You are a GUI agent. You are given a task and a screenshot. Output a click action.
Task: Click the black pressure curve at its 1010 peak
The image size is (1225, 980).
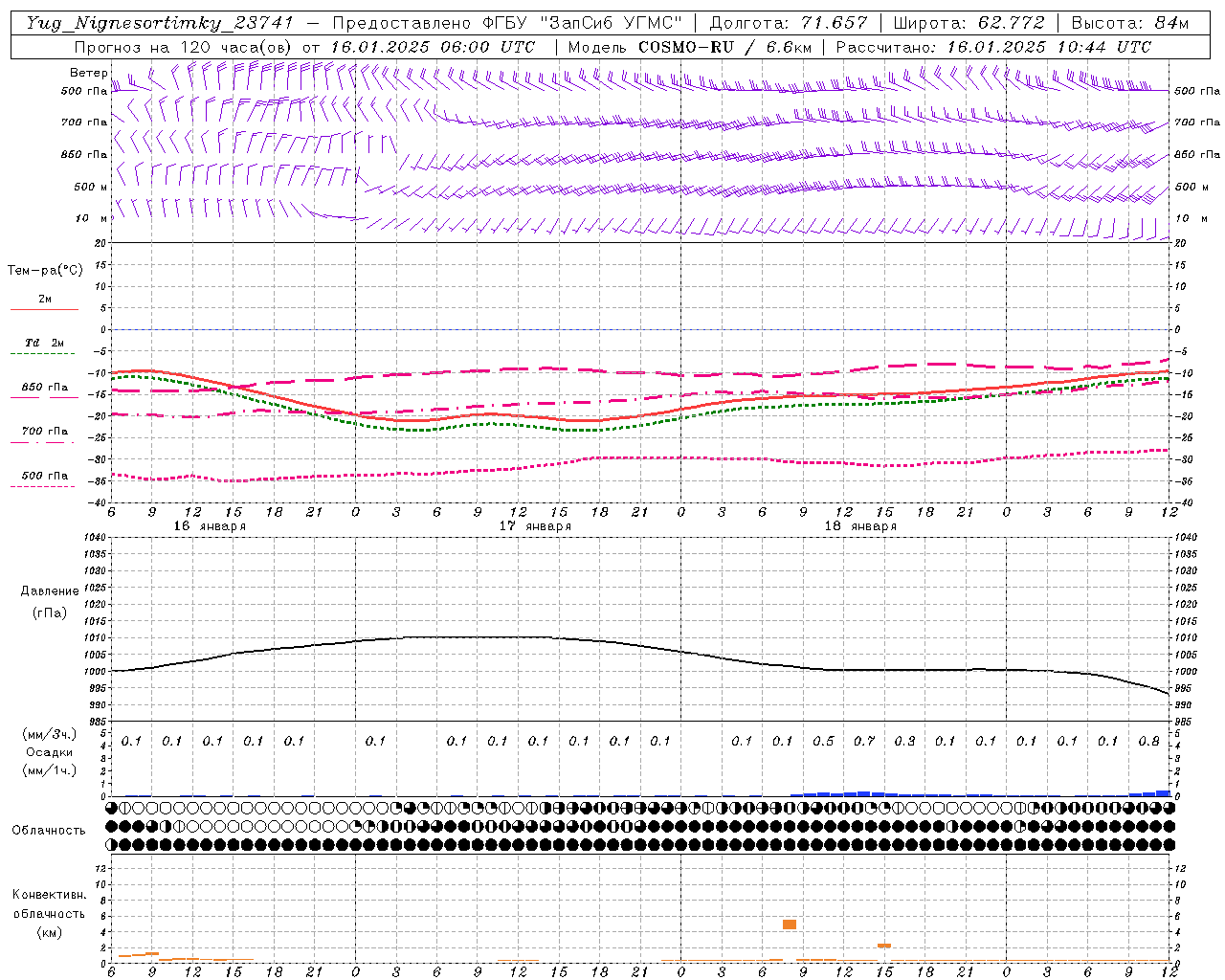click(x=479, y=637)
